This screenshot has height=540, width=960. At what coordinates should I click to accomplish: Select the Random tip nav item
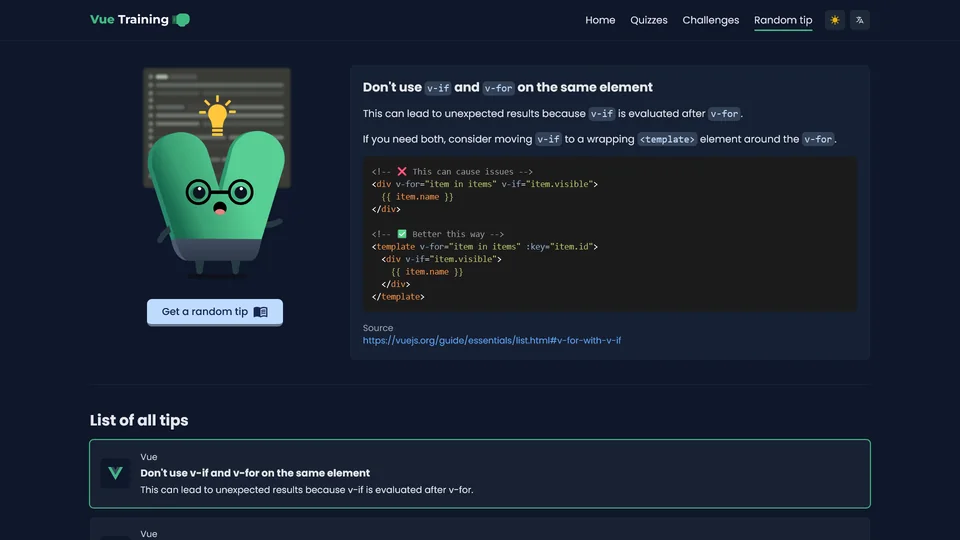[x=782, y=20]
